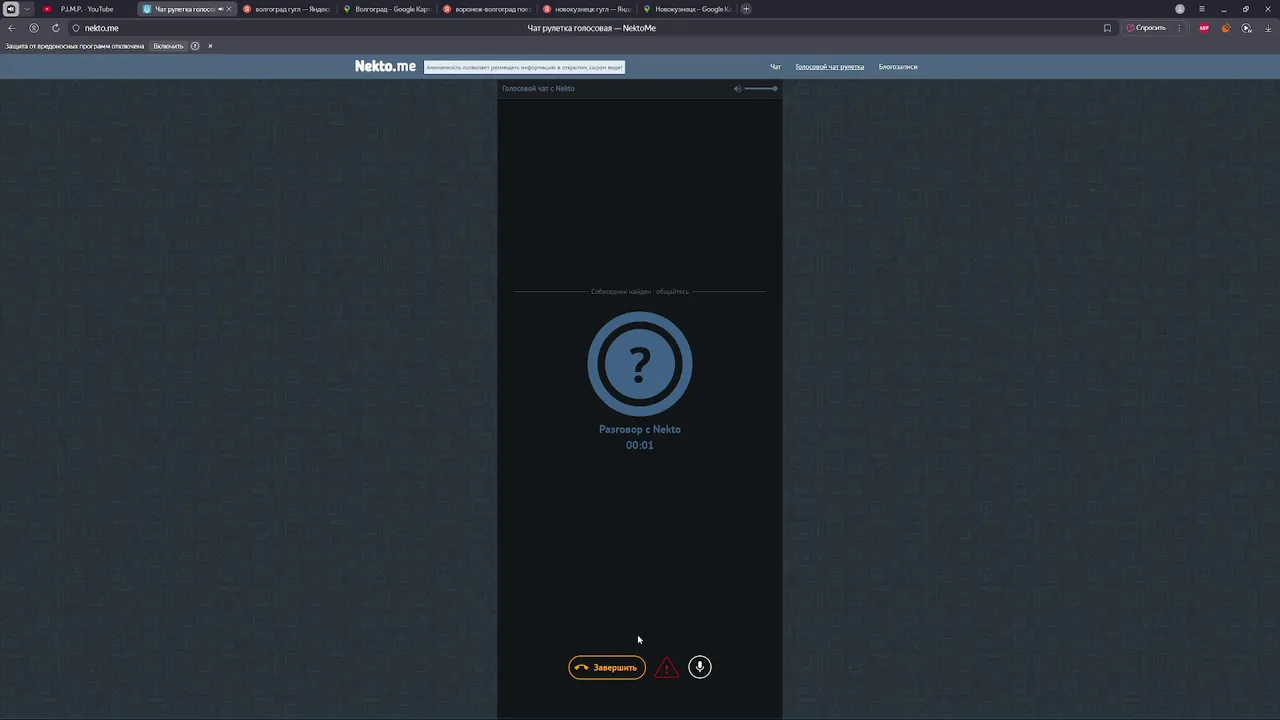Switch to Волгоград Google Maps tab
Viewport: 1280px width, 720px height.
[386, 9]
